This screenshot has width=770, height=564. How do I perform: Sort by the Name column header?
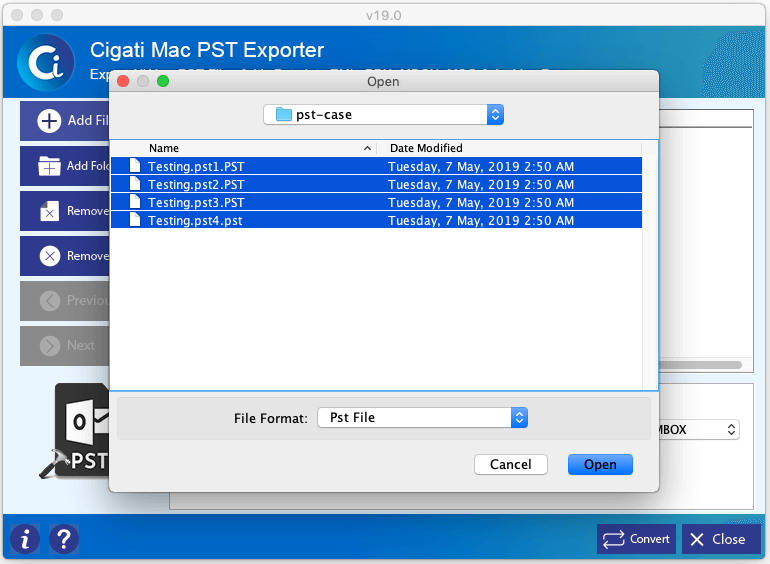coord(164,148)
